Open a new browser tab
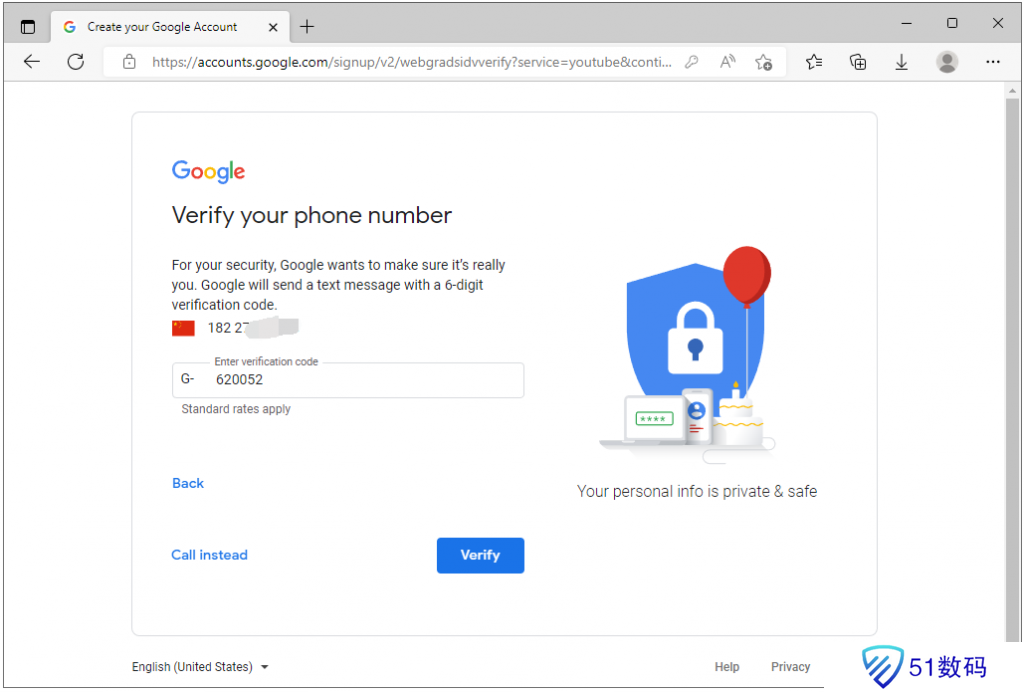This screenshot has width=1024, height=692. point(307,27)
